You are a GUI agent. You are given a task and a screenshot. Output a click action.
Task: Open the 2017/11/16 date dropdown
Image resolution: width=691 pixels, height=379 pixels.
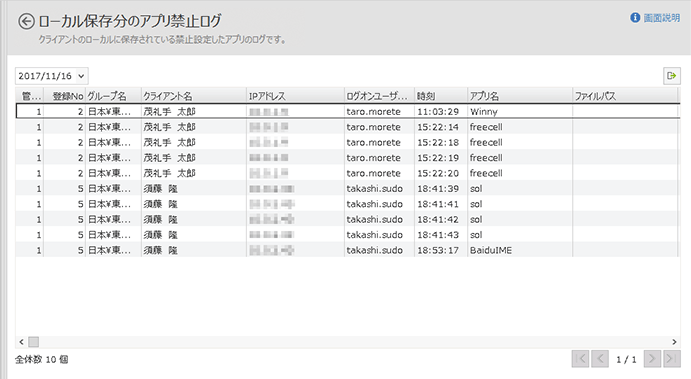click(52, 76)
